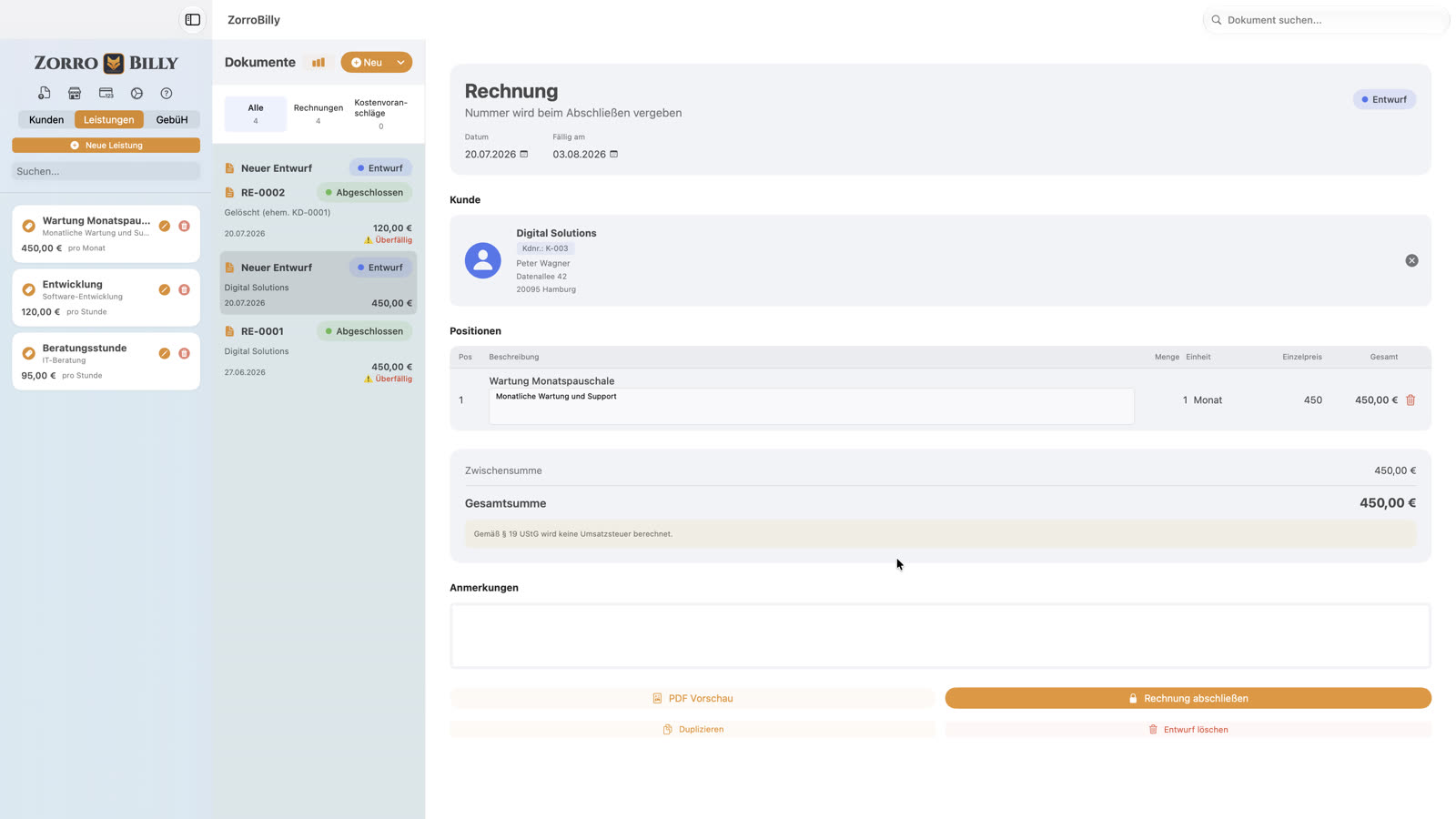Select the Entwicklung service card

(106, 298)
